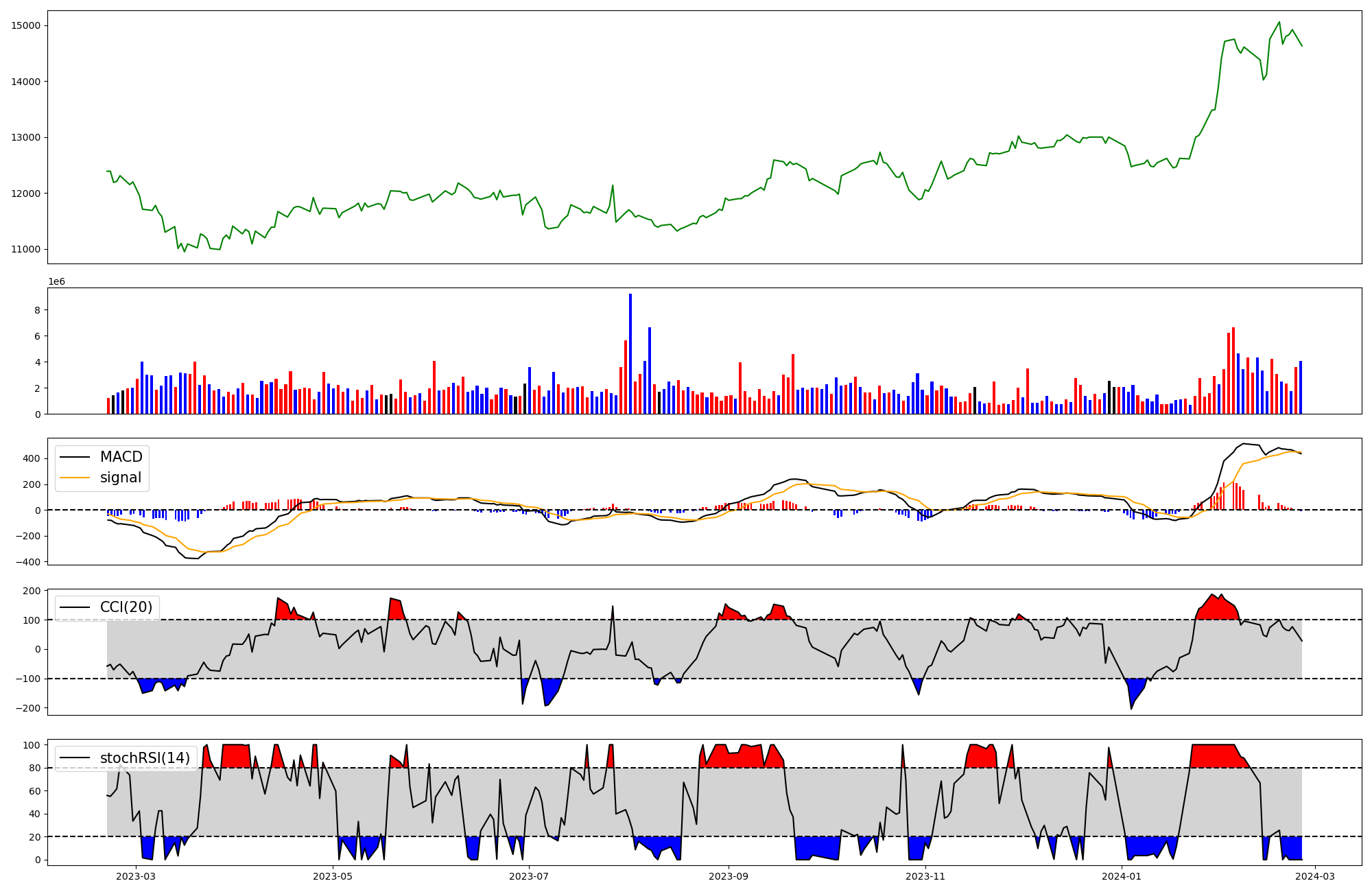Click the 2023-05 date tick label

pos(333,876)
